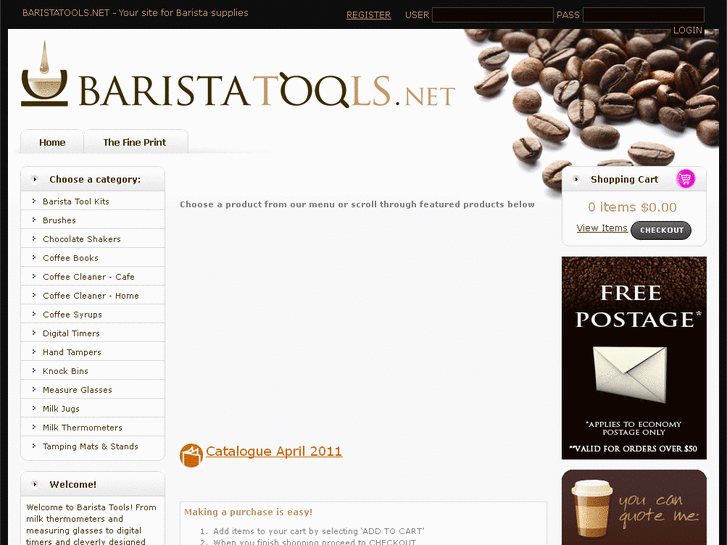Open the Catalogue April 2011 link
The height and width of the screenshot is (545, 727).
tap(274, 451)
